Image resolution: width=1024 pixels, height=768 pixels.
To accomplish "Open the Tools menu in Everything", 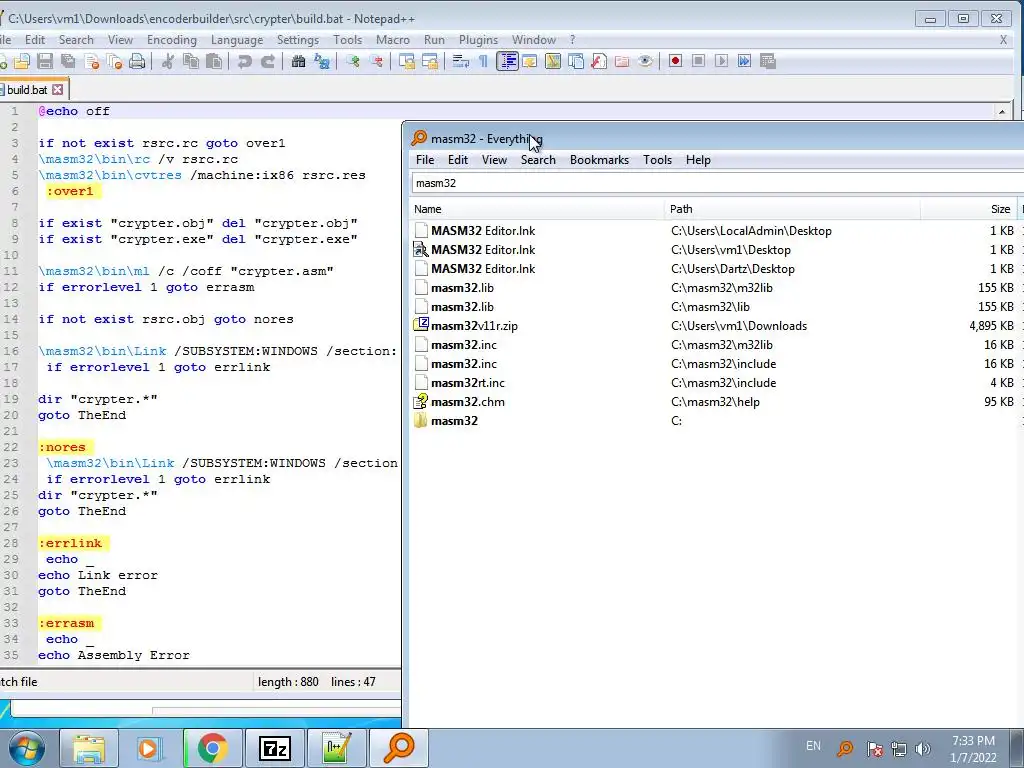I will coord(657,160).
